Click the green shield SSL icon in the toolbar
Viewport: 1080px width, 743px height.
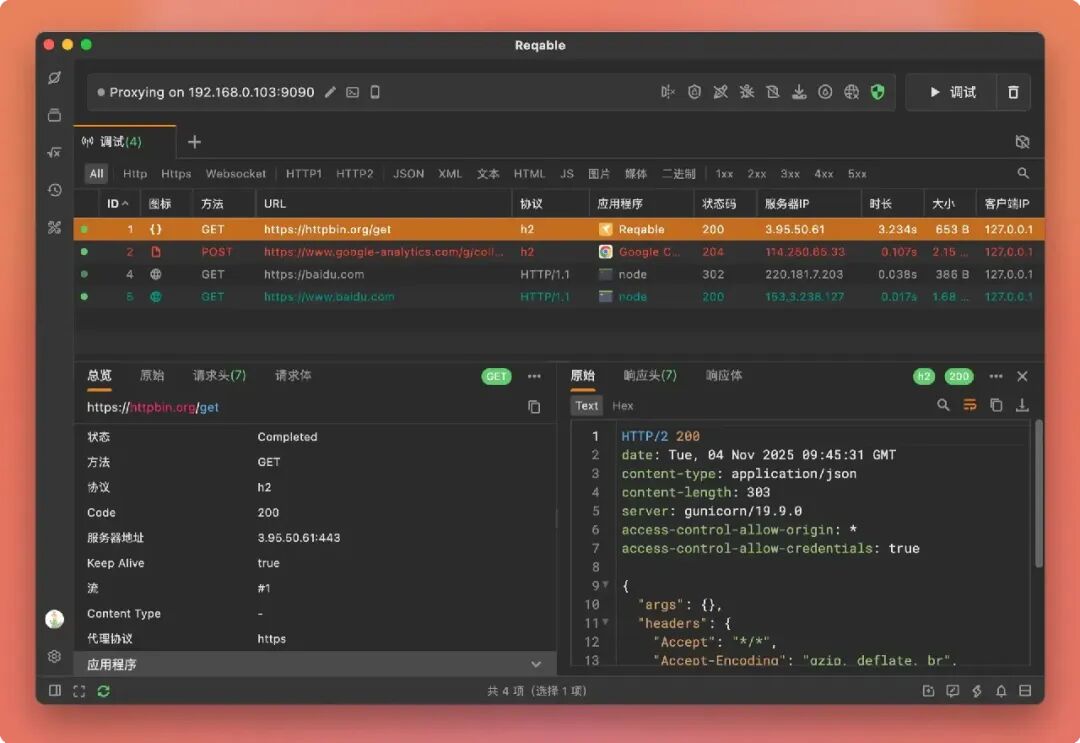pos(878,92)
